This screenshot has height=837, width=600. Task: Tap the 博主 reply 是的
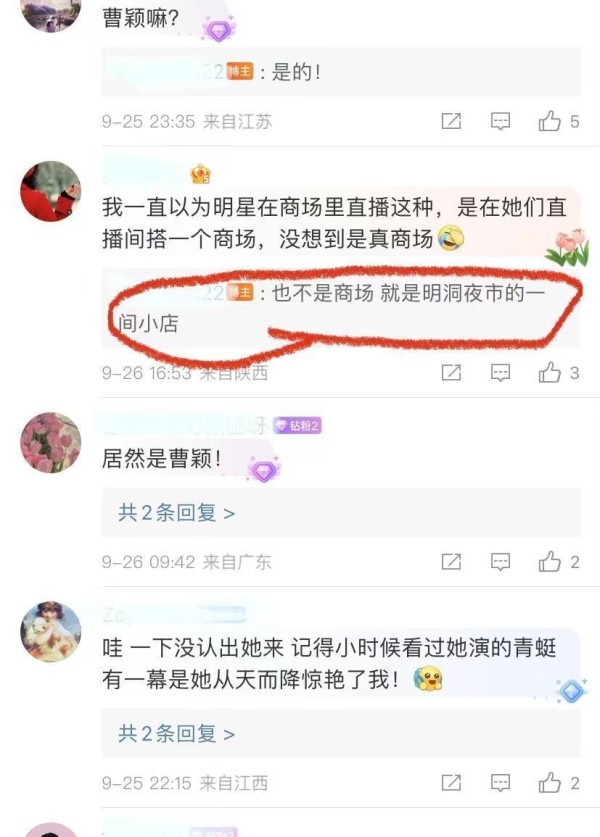tap(341, 72)
